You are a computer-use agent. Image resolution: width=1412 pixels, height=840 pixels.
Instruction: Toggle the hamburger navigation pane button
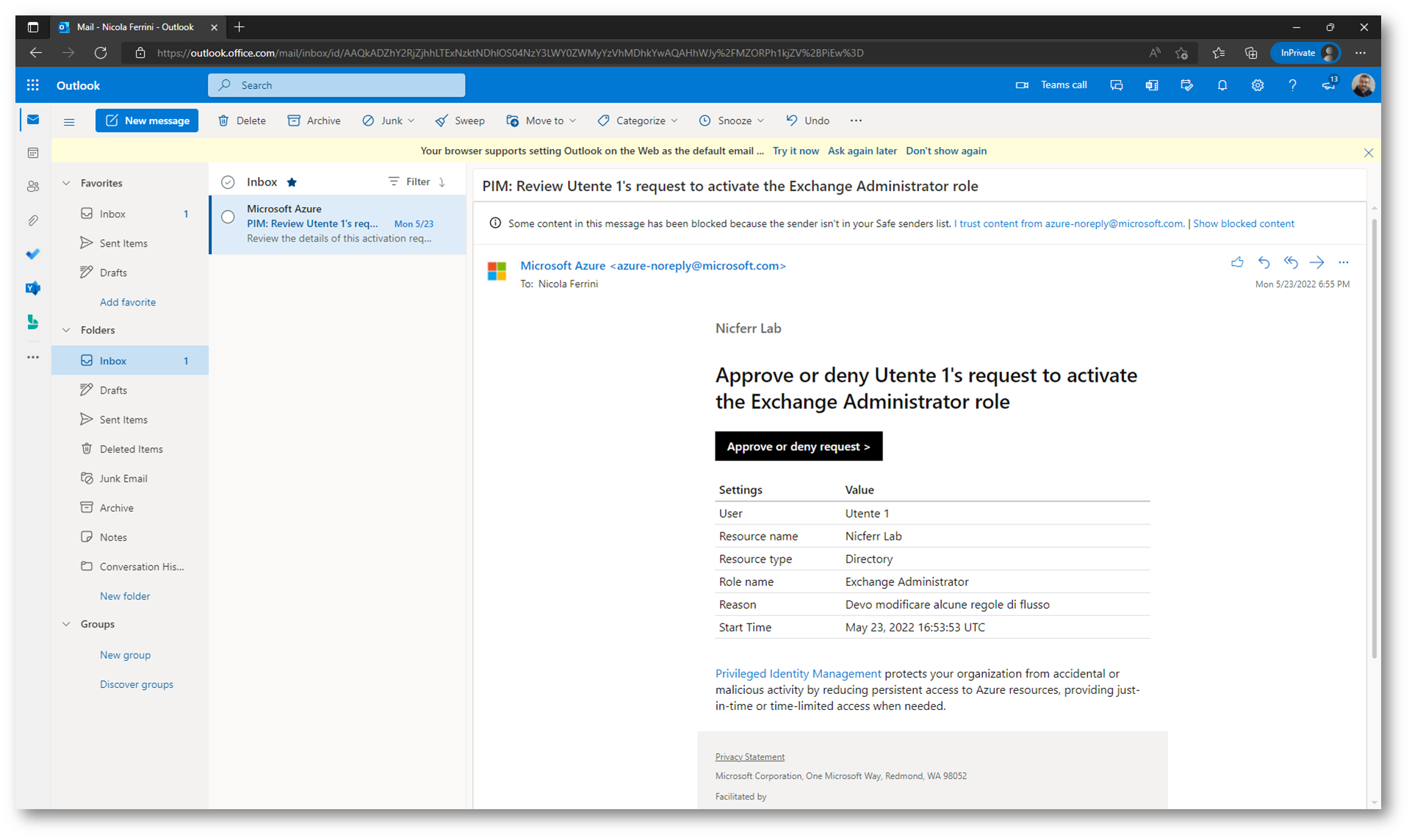[x=69, y=121]
